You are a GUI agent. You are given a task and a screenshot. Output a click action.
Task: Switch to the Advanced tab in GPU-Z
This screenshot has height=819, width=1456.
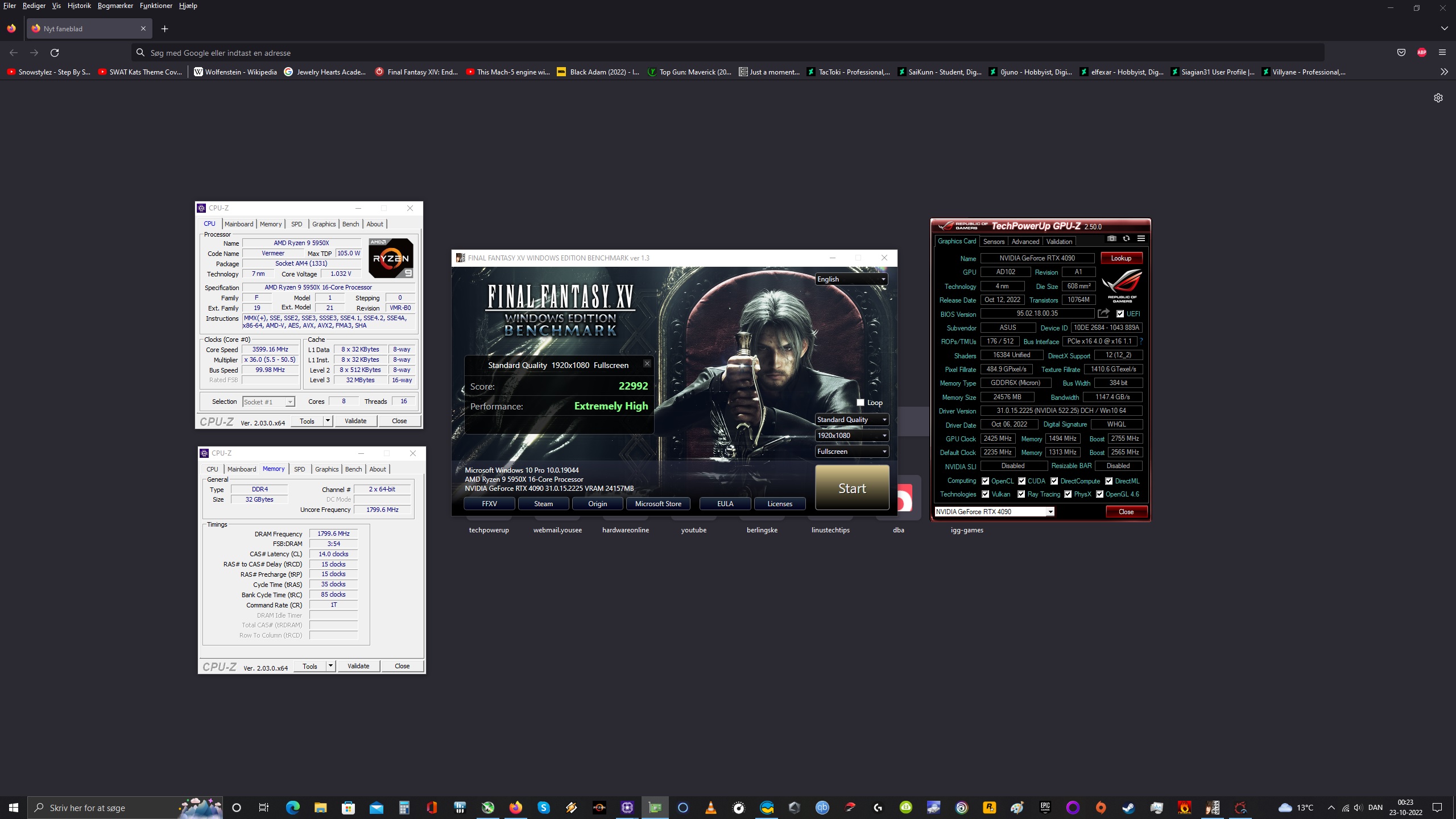click(x=1025, y=242)
